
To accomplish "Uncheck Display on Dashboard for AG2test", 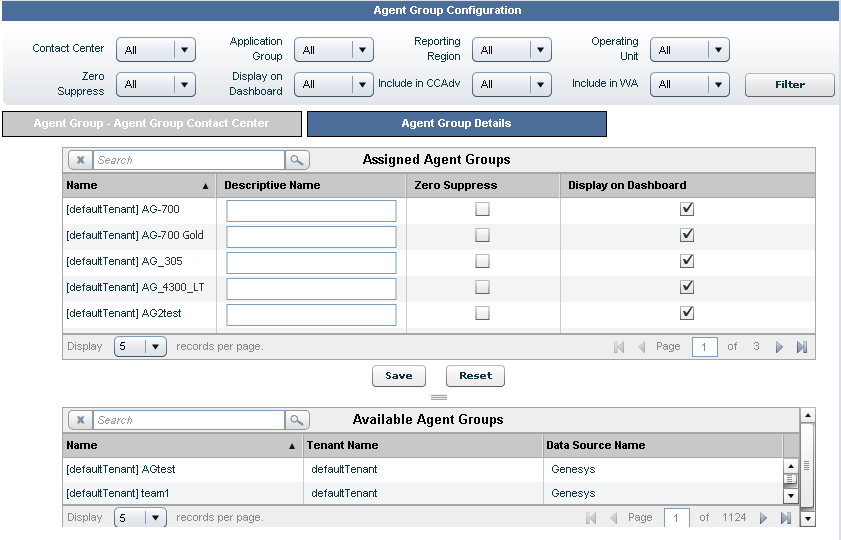I will (x=687, y=313).
